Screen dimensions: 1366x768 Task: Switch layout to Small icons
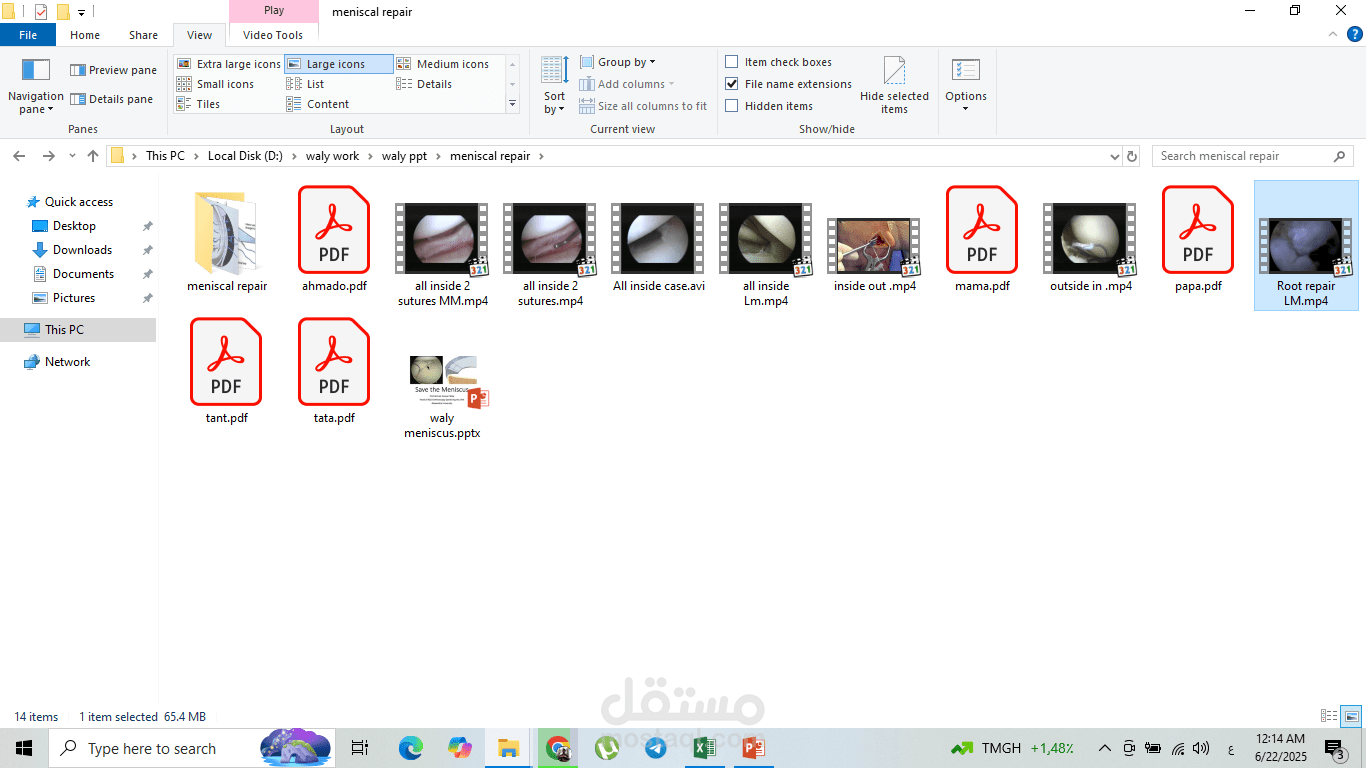point(215,84)
